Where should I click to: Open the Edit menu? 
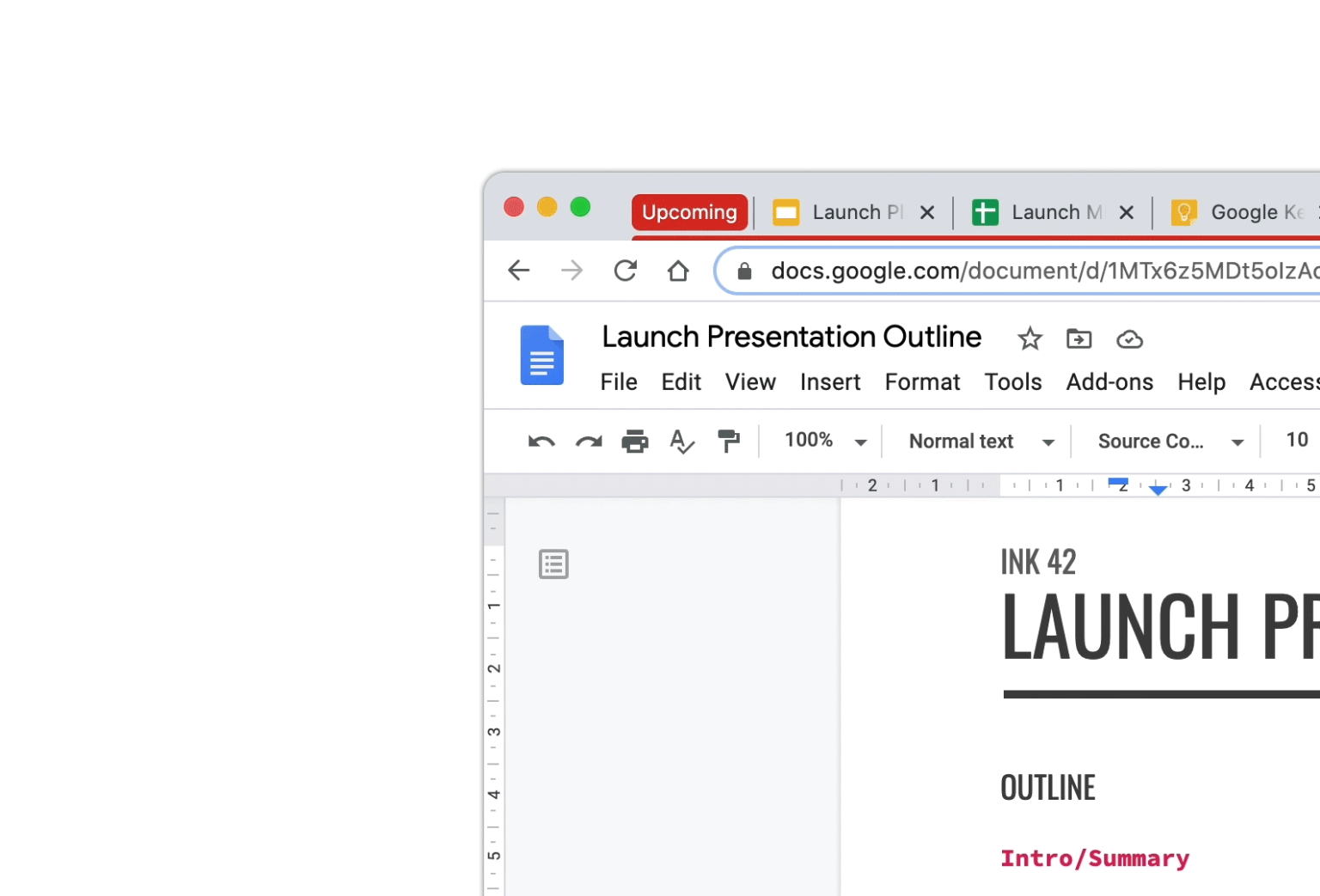[681, 382]
